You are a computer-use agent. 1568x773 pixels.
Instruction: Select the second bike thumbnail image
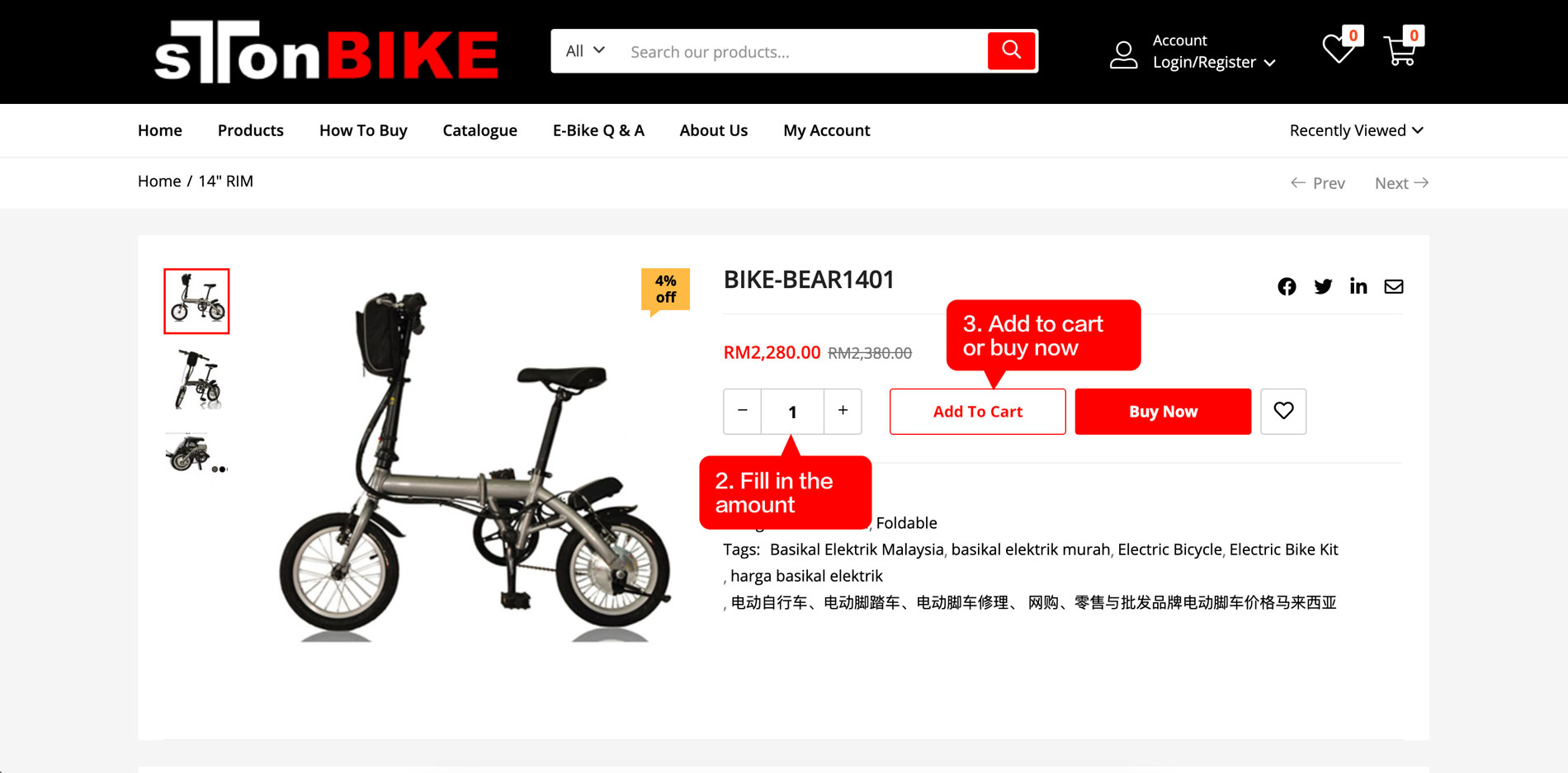click(197, 379)
